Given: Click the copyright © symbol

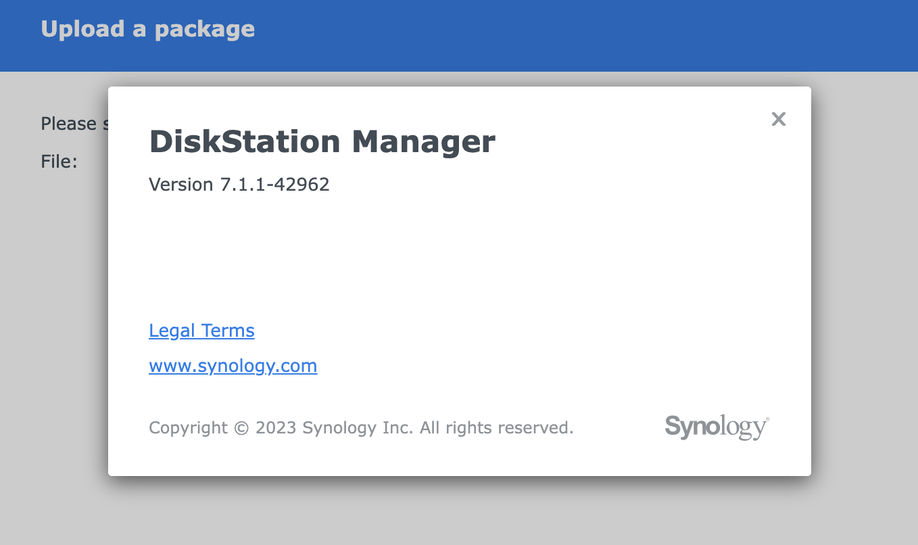Looking at the screenshot, I should click(x=241, y=428).
